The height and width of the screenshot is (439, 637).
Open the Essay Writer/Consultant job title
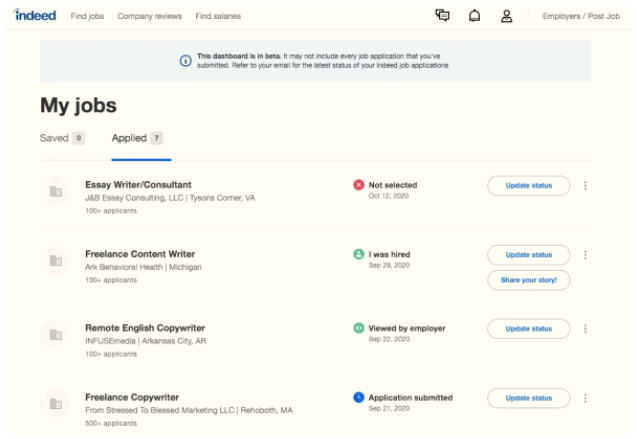click(138, 185)
